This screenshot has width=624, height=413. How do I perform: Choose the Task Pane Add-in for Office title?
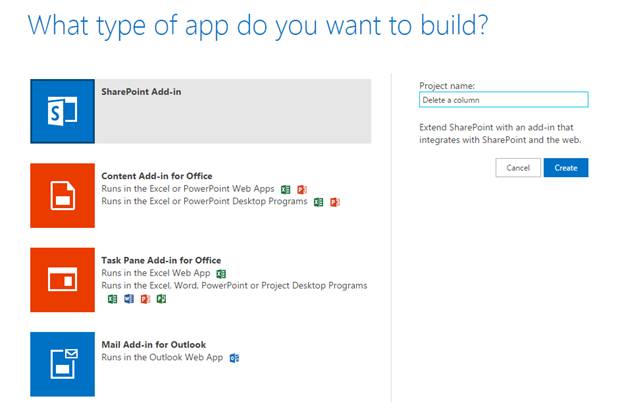click(x=161, y=260)
